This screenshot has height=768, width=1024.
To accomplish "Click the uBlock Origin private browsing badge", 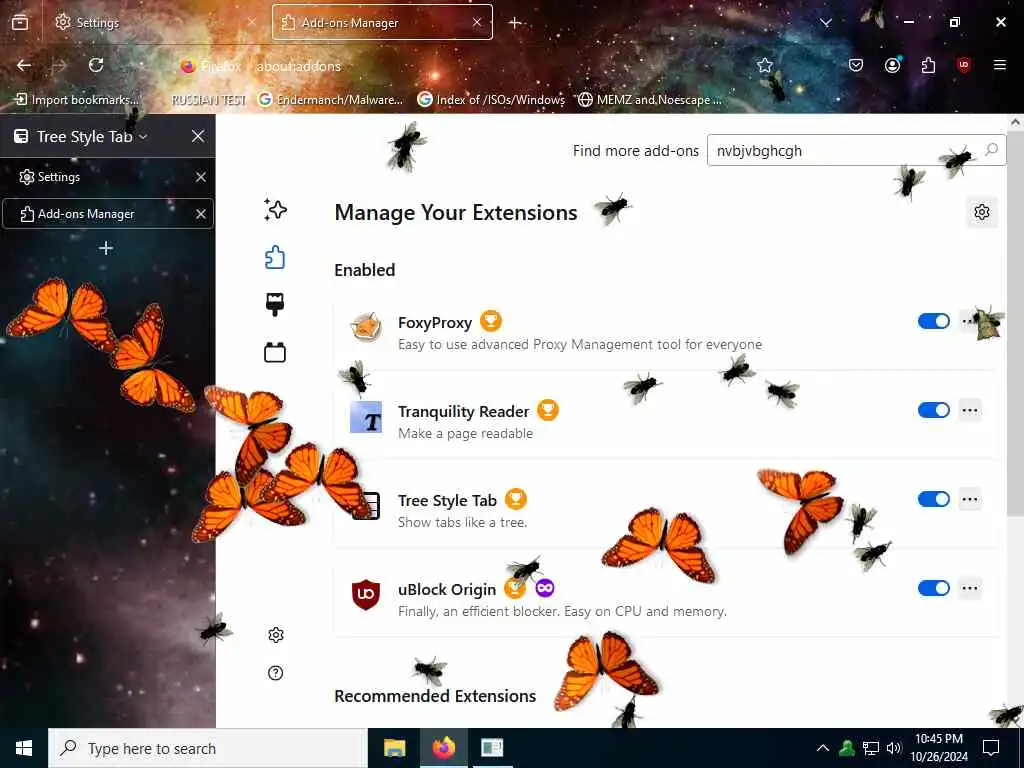I will [x=545, y=588].
